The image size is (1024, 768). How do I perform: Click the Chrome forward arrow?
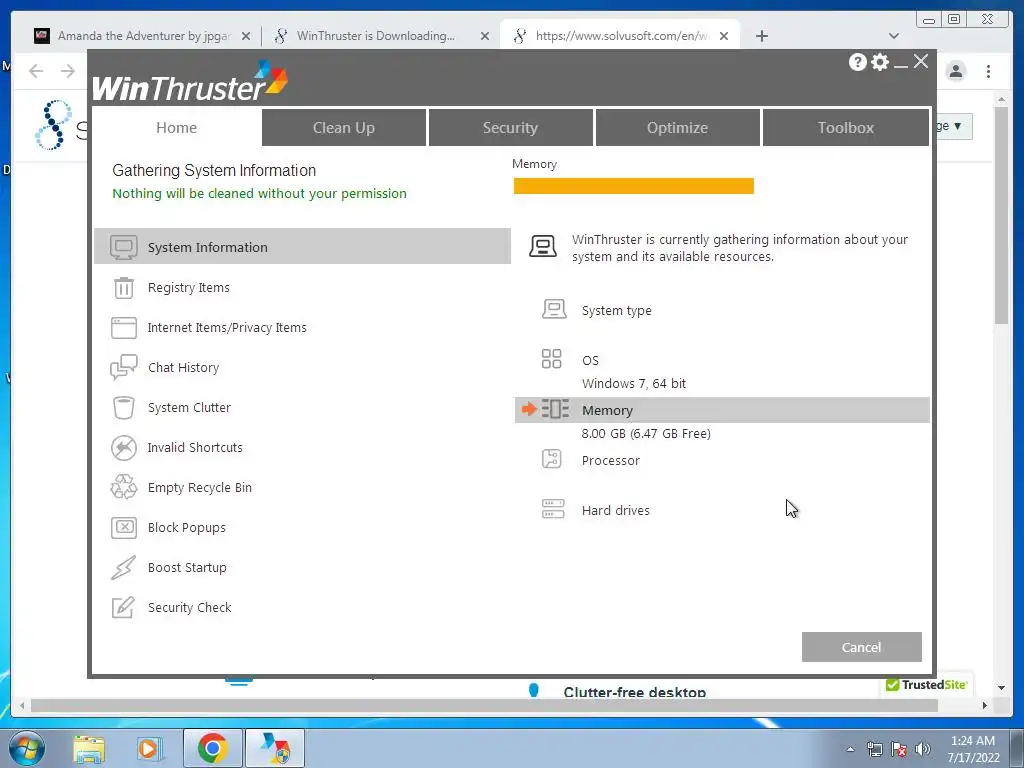click(68, 71)
